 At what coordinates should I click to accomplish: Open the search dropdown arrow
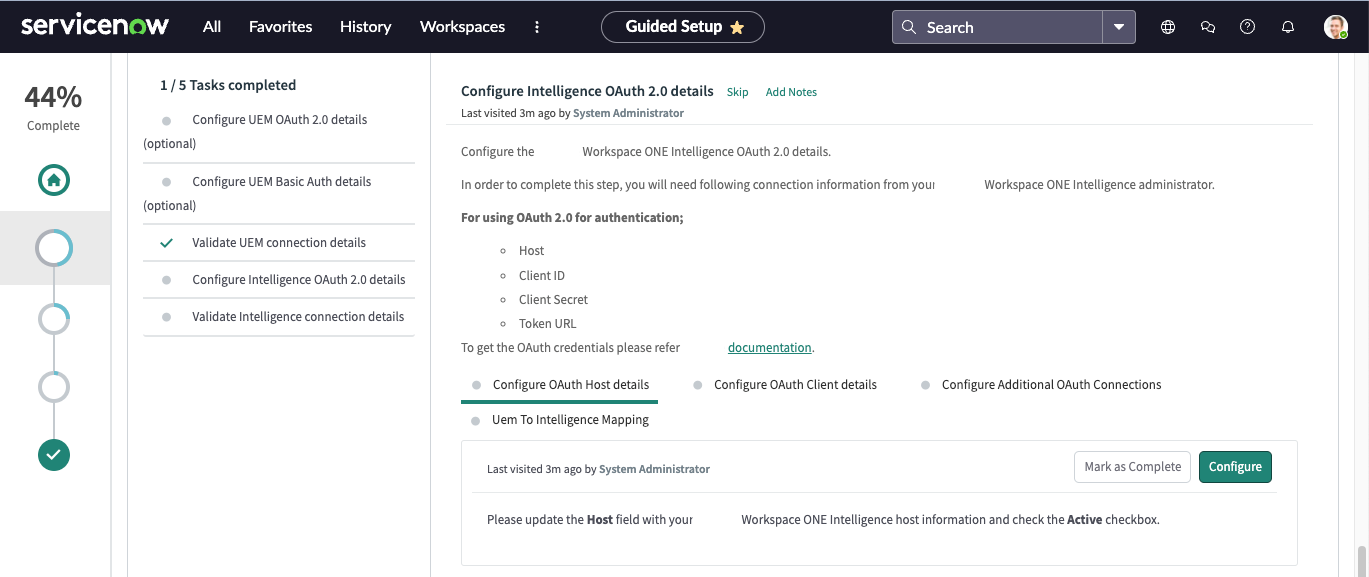point(1119,26)
